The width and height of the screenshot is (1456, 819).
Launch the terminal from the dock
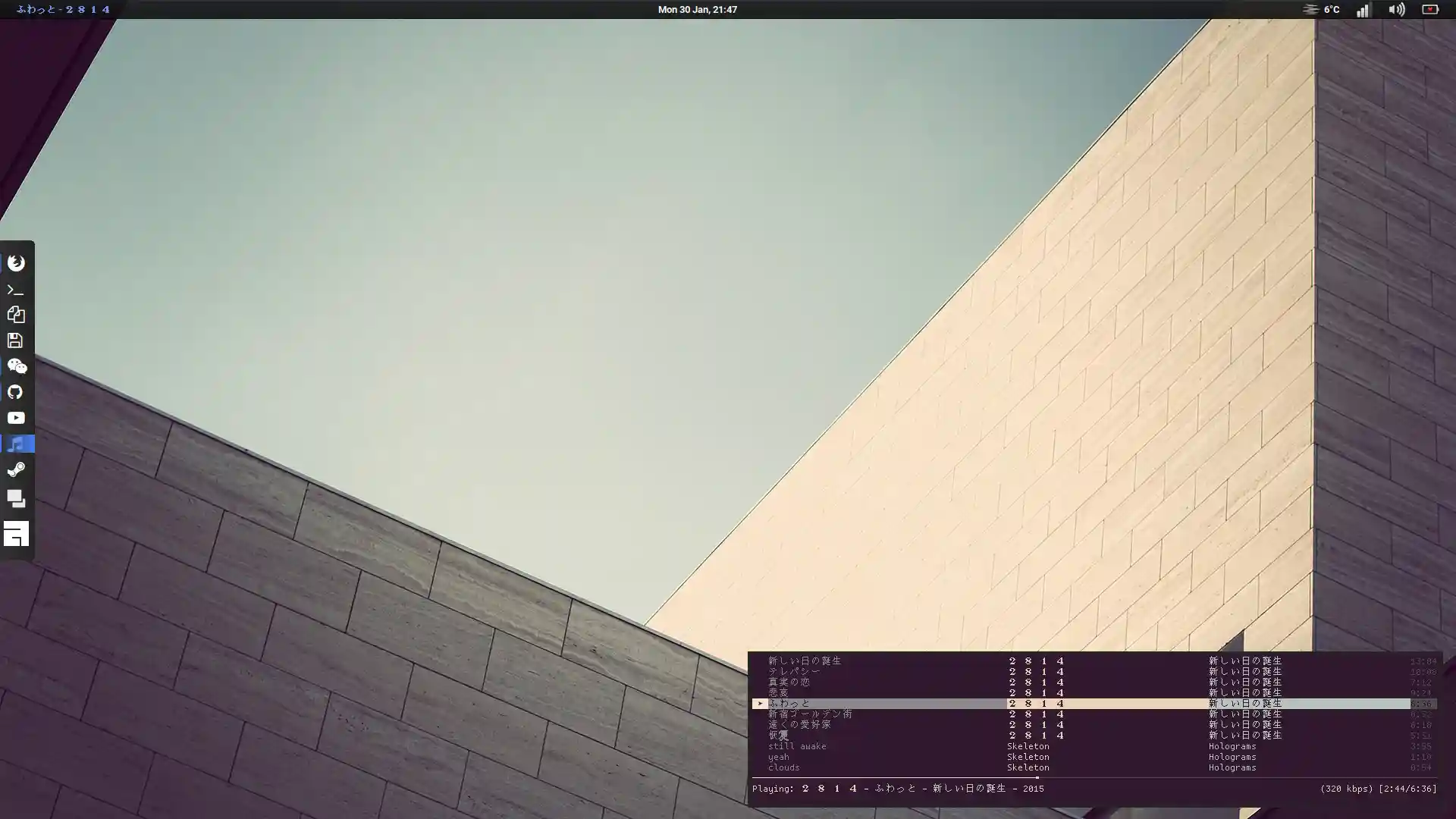(x=16, y=289)
